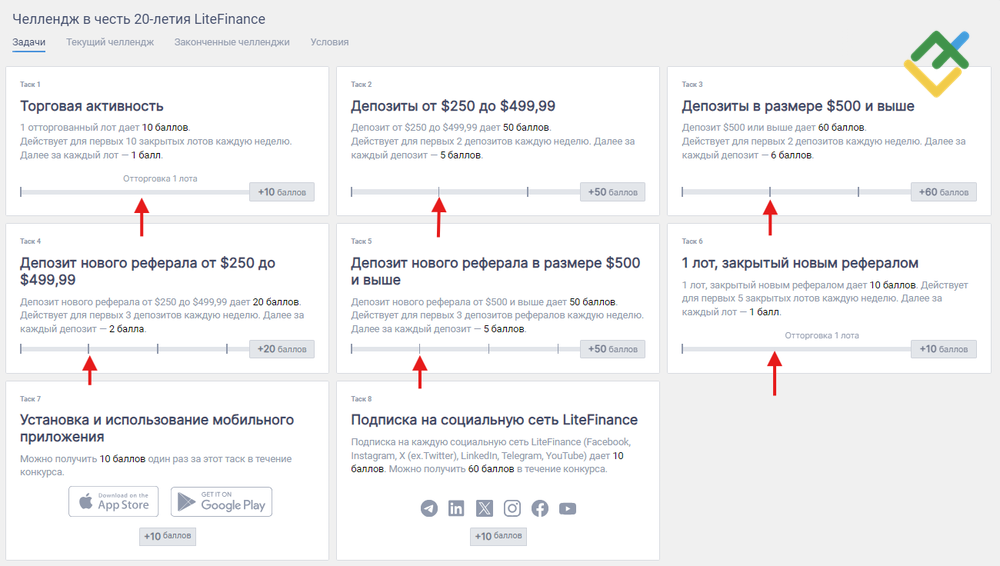Click the LiteFinance logo
The height and width of the screenshot is (566, 1000).
(x=937, y=64)
